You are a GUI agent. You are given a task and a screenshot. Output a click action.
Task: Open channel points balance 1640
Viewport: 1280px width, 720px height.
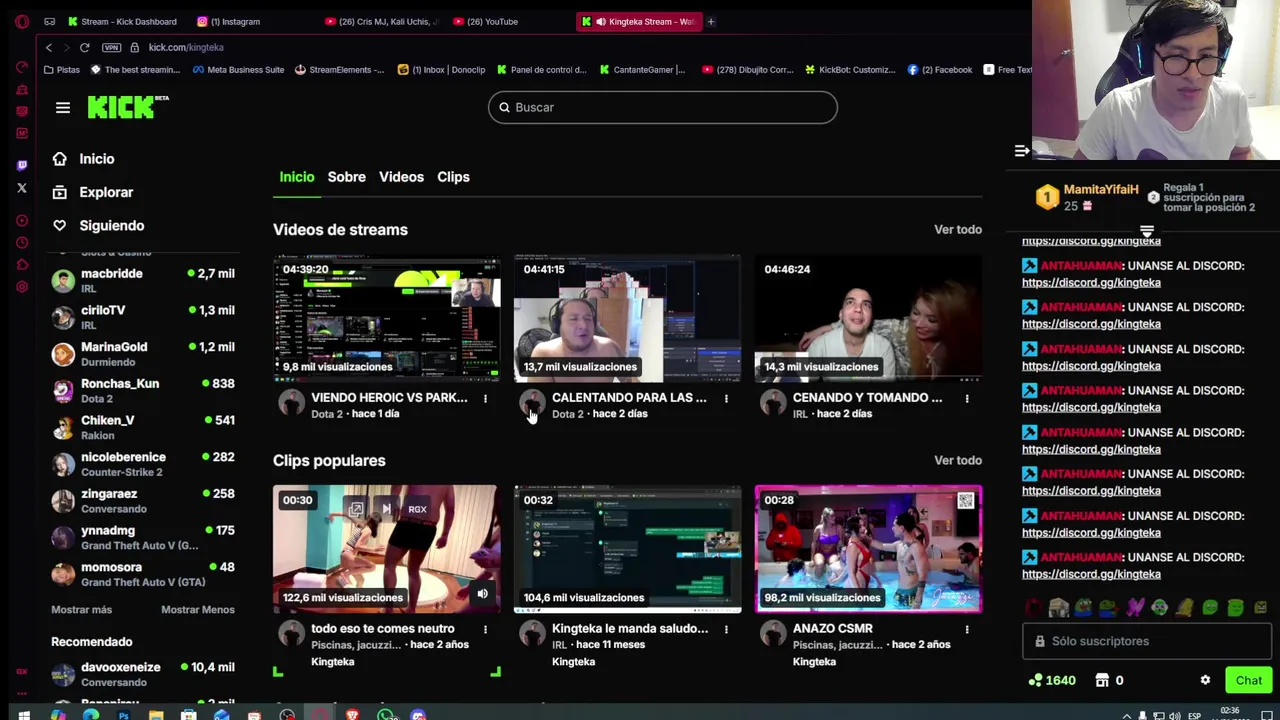1052,681
